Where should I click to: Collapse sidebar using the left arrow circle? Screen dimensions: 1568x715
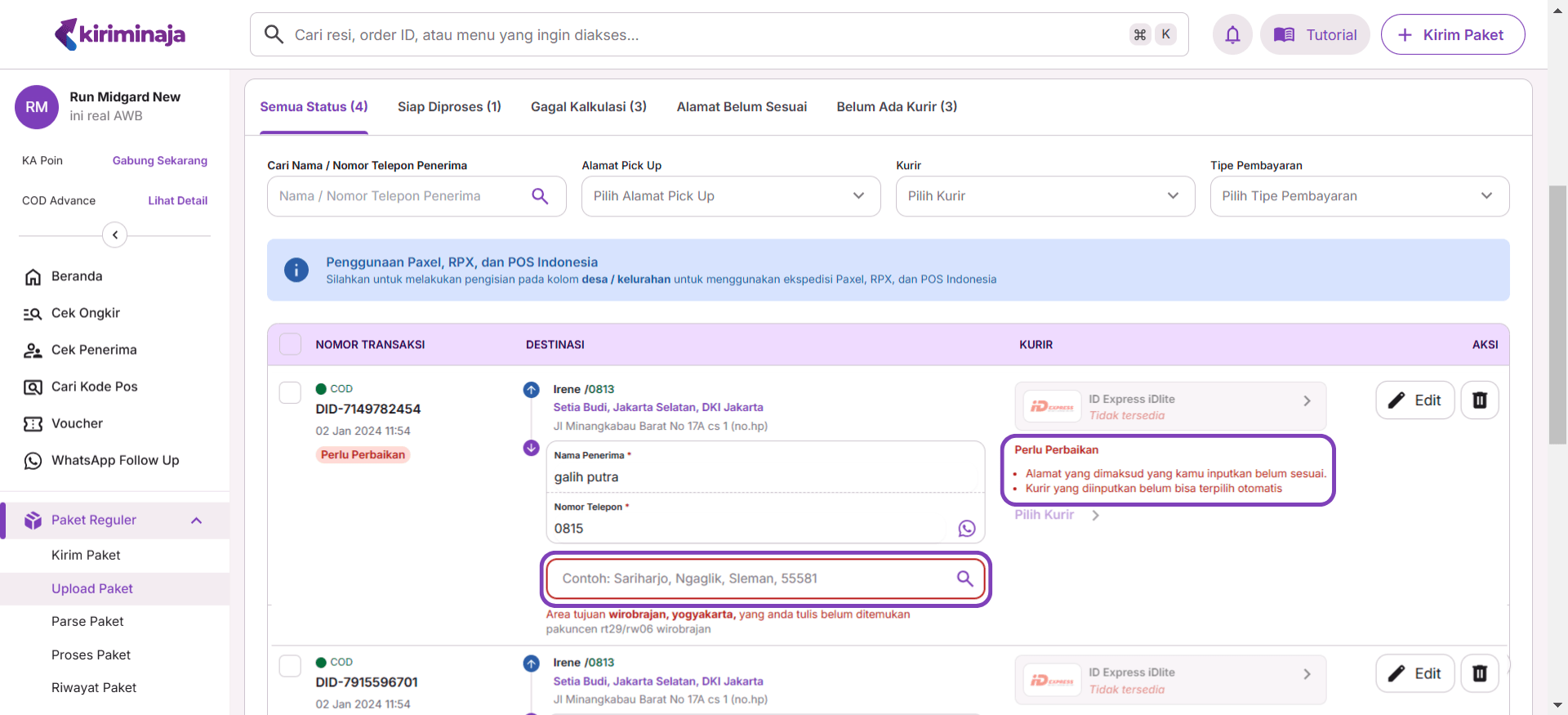(115, 235)
